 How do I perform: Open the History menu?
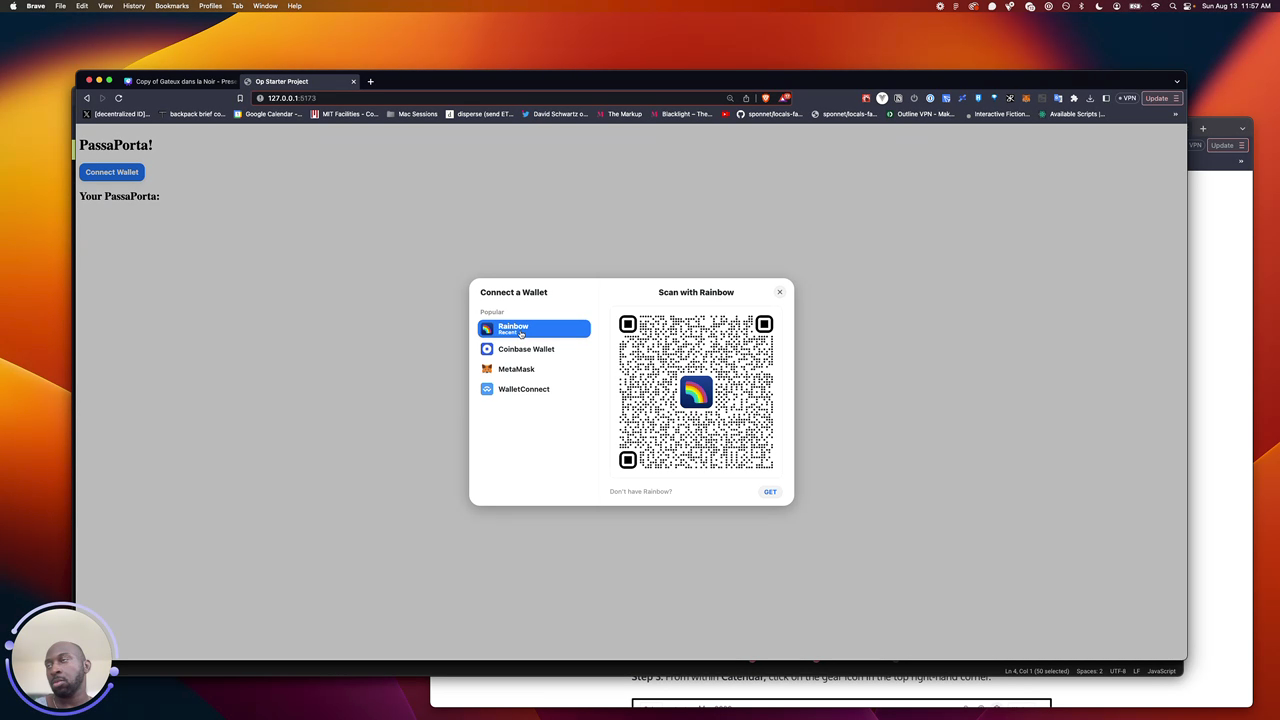pyautogui.click(x=134, y=6)
